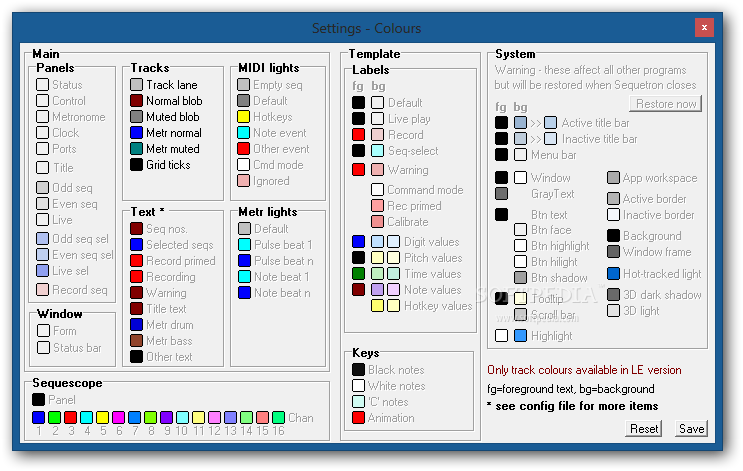Click the Status panel colour swatch
This screenshot has width=743, height=471.
tap(43, 85)
